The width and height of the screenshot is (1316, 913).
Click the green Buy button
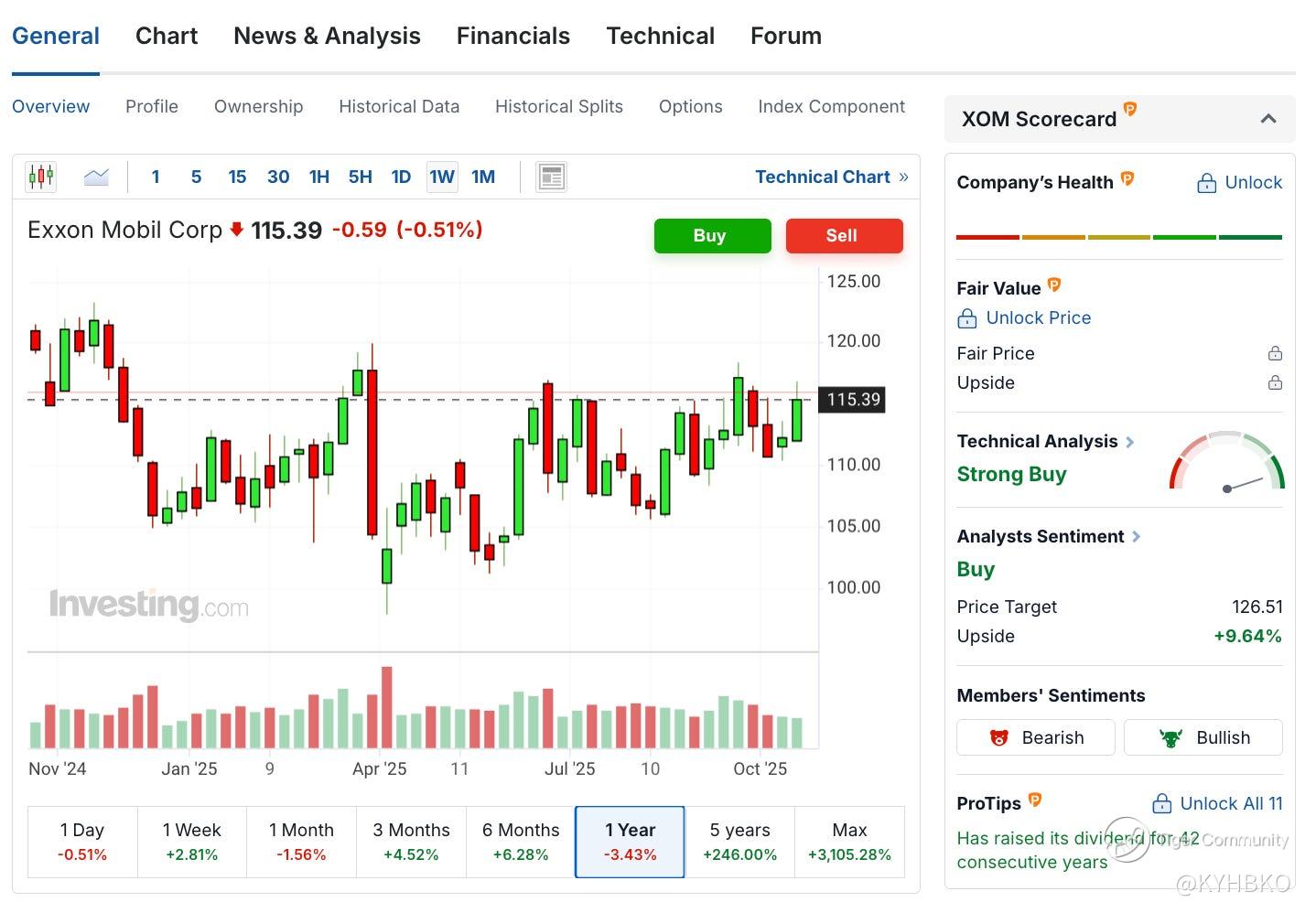coord(713,235)
